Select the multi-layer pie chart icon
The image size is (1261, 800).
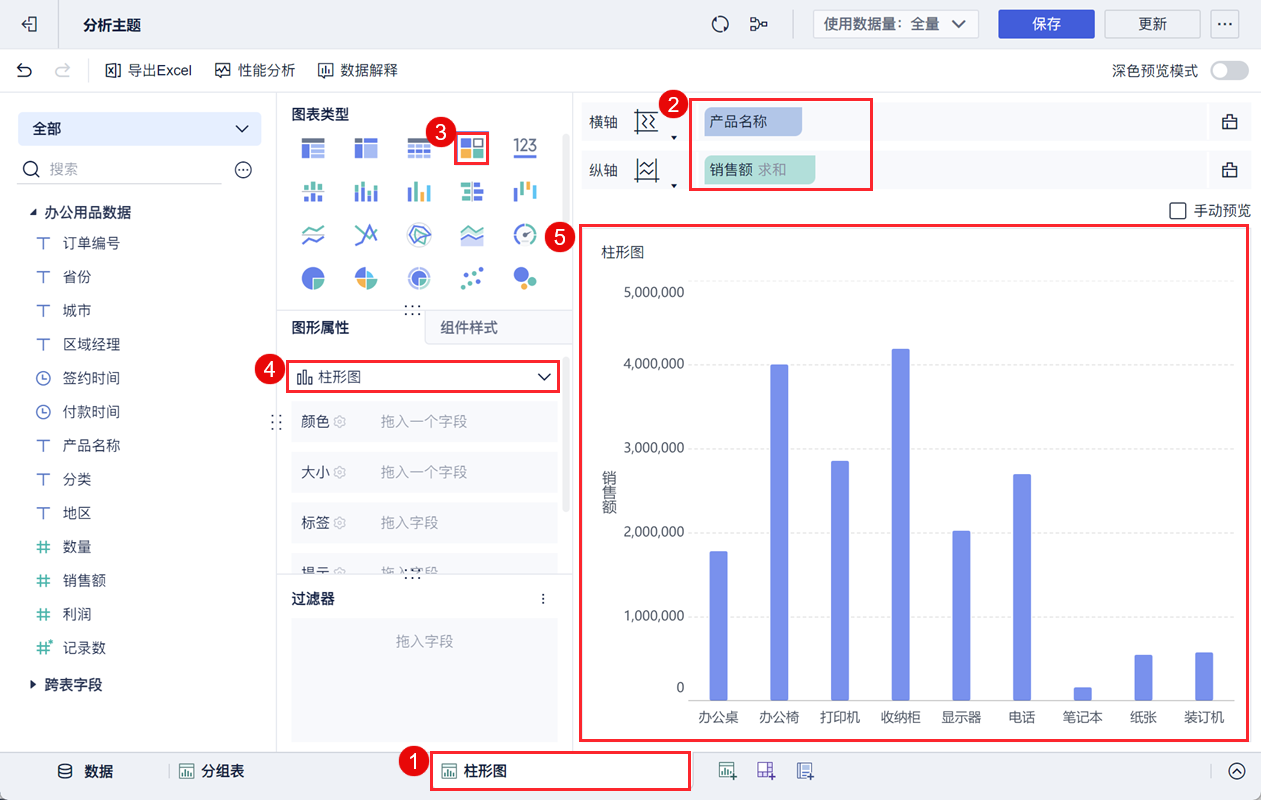click(x=419, y=278)
